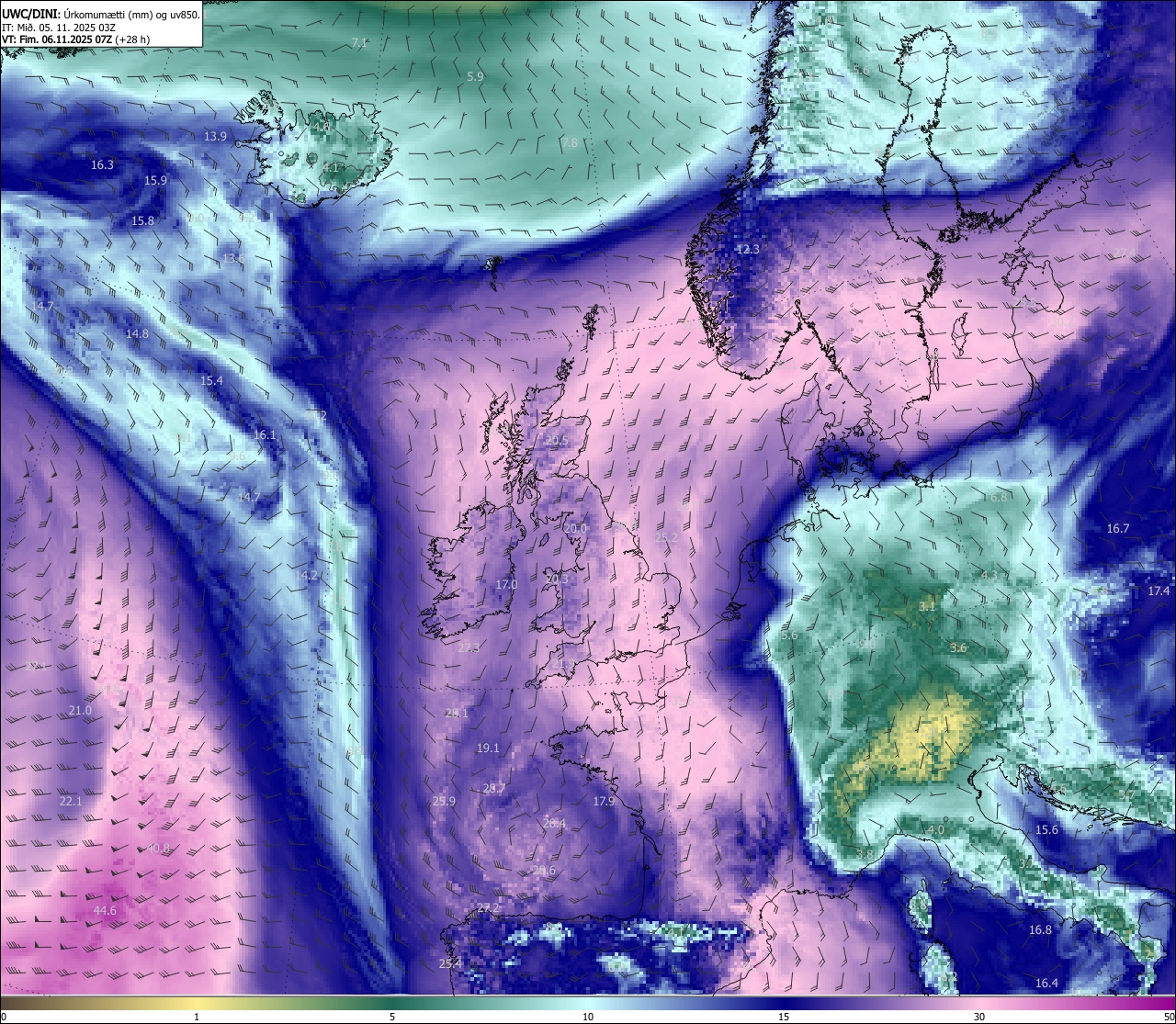Click the 20.3 value over Wales
The image size is (1176, 1024).
pyautogui.click(x=557, y=580)
